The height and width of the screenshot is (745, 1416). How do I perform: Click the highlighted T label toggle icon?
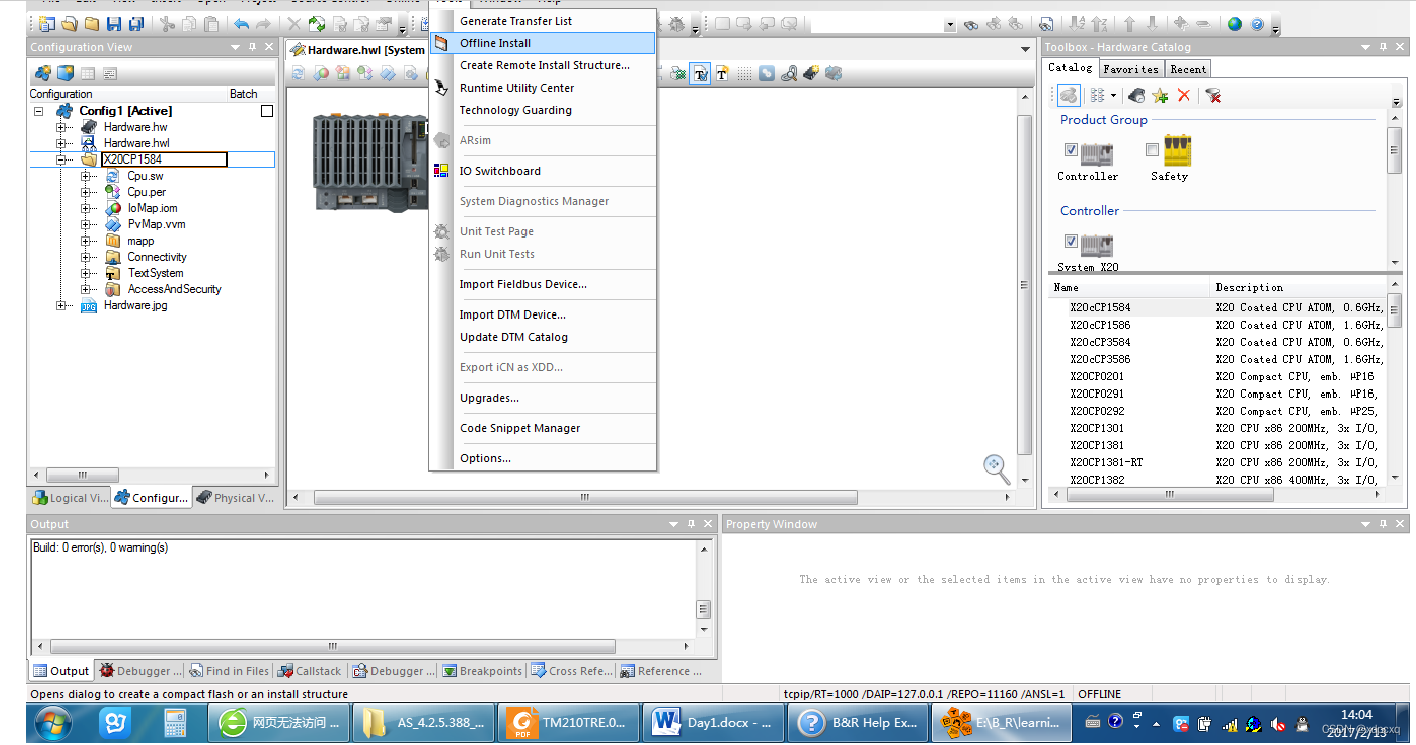(700, 73)
